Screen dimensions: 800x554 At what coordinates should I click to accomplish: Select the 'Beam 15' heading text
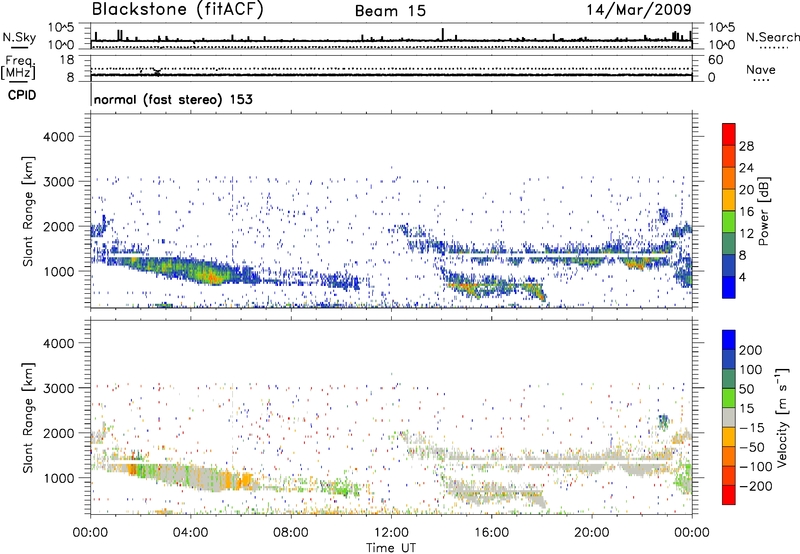390,11
